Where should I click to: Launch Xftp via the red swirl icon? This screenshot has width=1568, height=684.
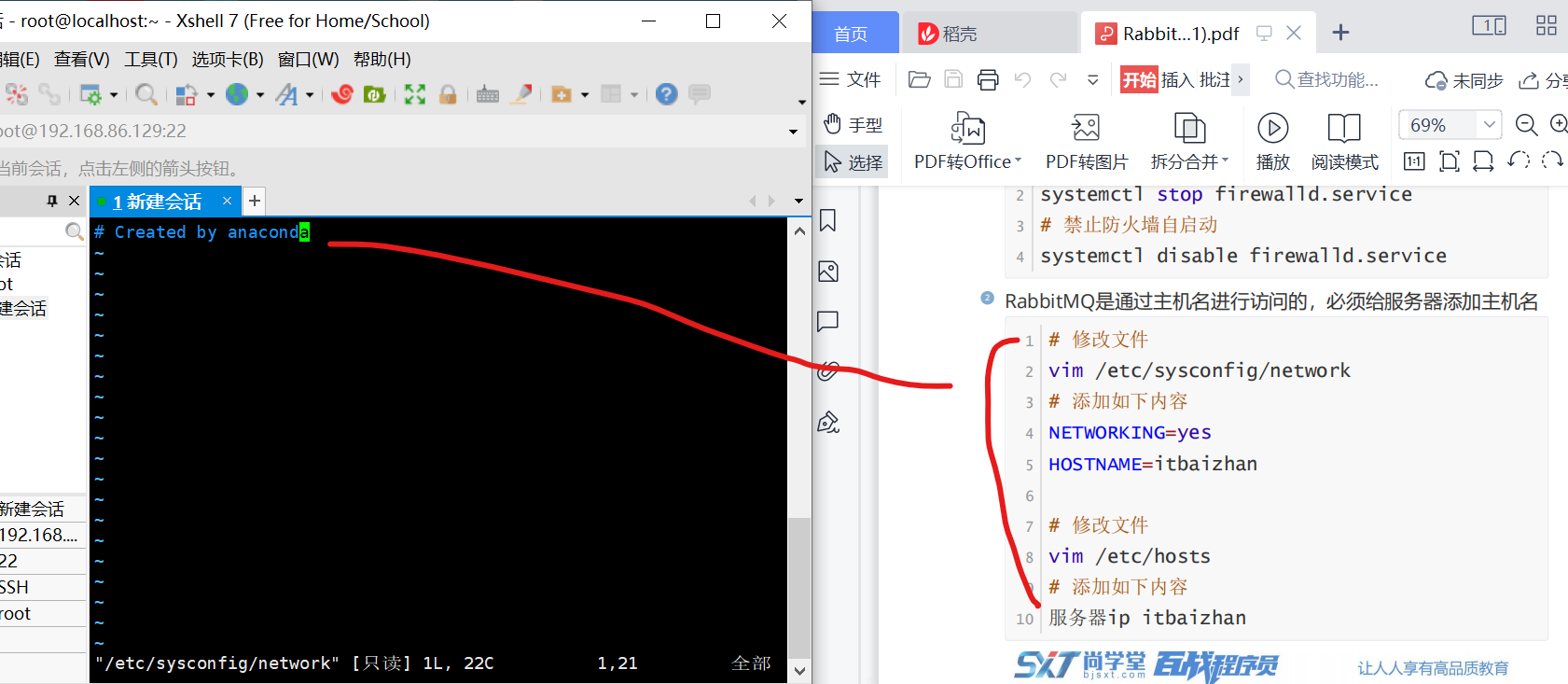click(342, 94)
